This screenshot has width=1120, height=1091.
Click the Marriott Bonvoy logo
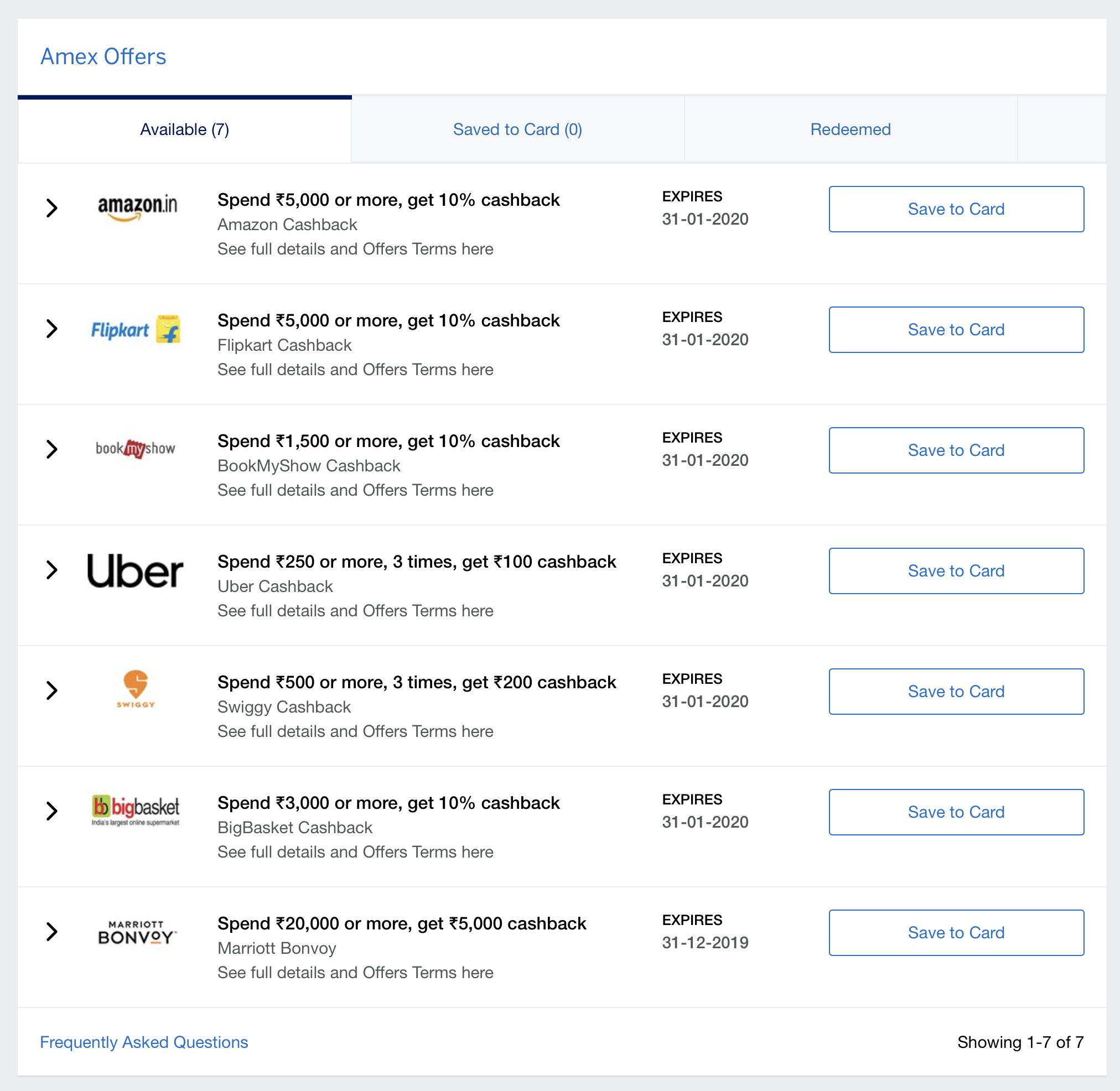[x=137, y=932]
